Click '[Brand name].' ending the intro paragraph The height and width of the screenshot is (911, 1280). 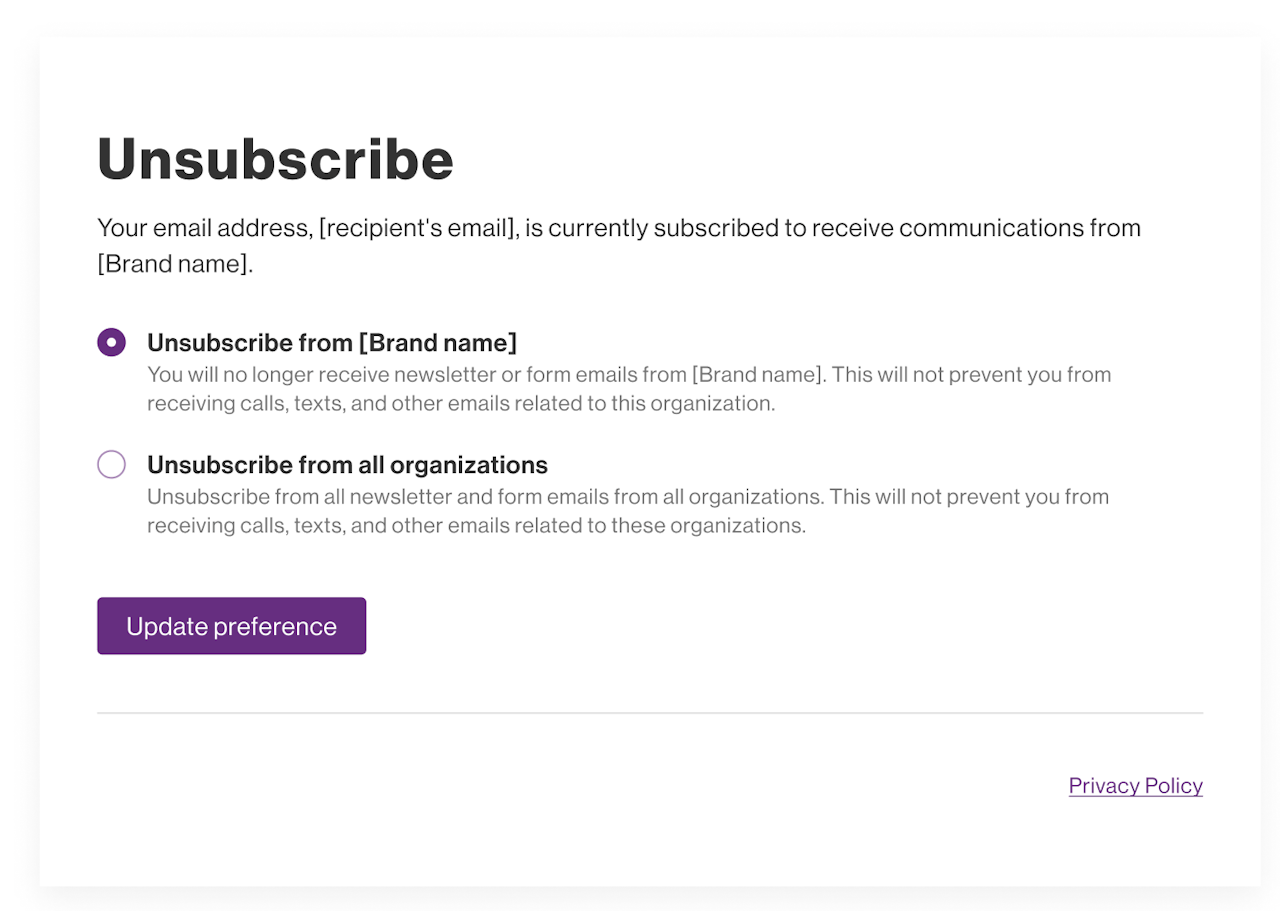click(174, 265)
